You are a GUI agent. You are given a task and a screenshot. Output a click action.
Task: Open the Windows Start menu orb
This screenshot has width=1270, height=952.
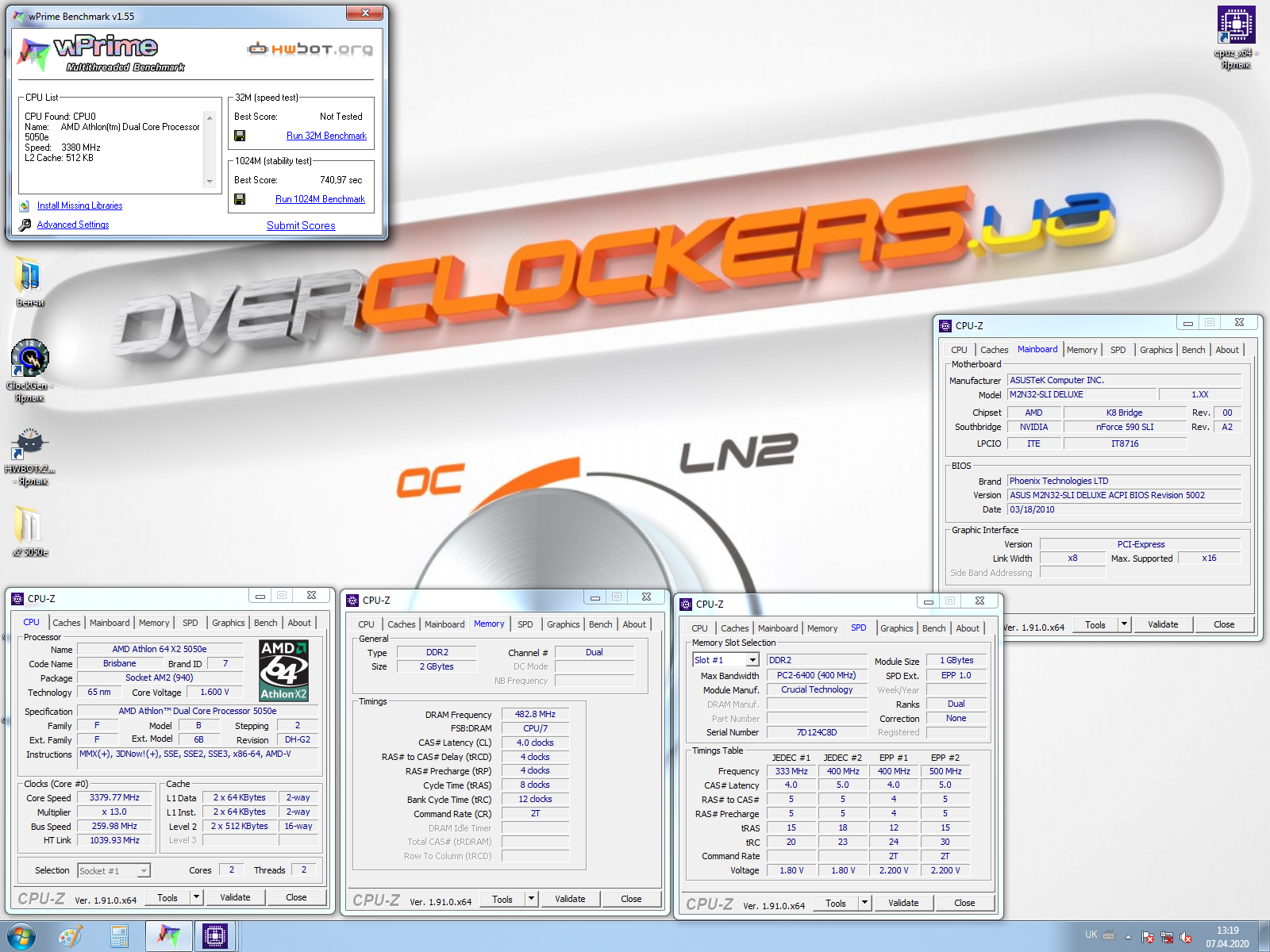point(20,936)
